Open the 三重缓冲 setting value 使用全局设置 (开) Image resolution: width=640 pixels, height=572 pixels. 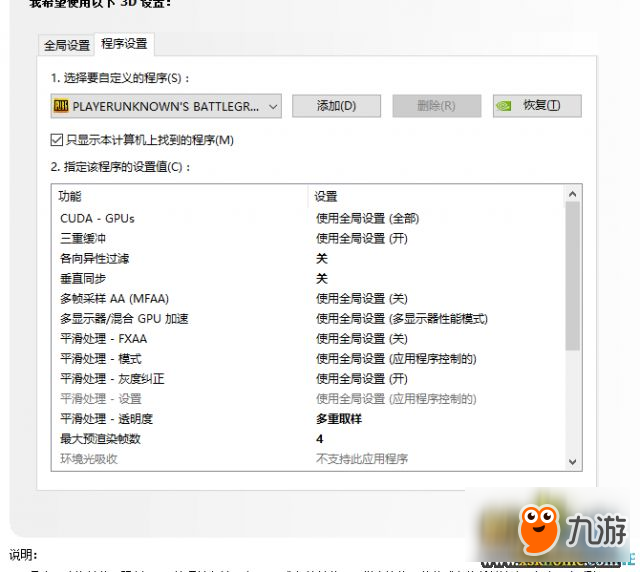click(x=362, y=238)
